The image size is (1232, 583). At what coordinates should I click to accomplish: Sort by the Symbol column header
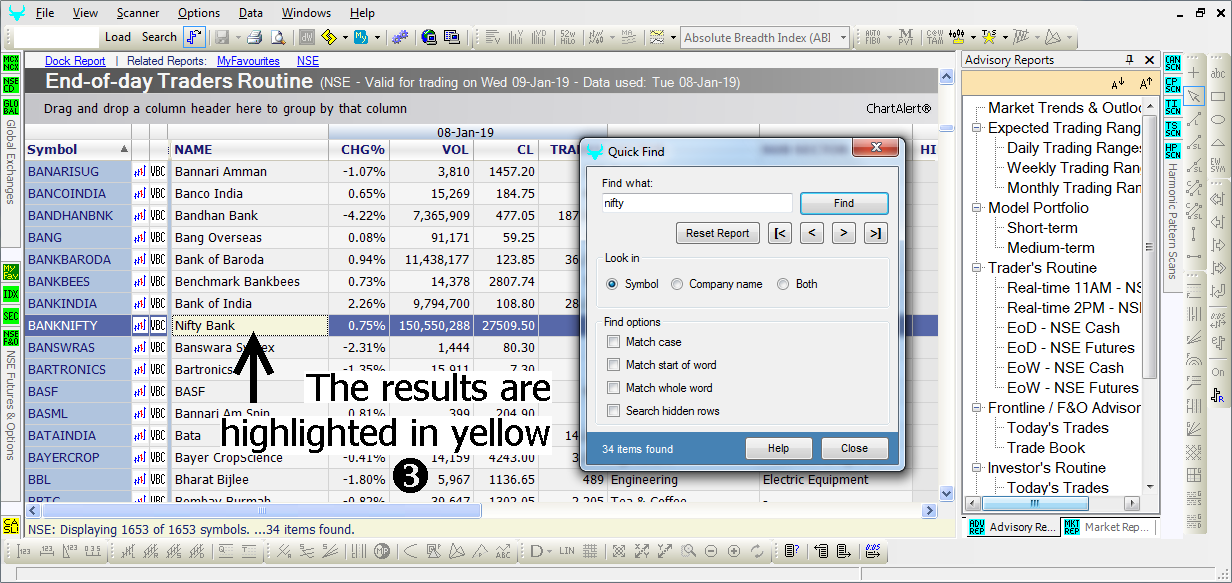(78, 150)
